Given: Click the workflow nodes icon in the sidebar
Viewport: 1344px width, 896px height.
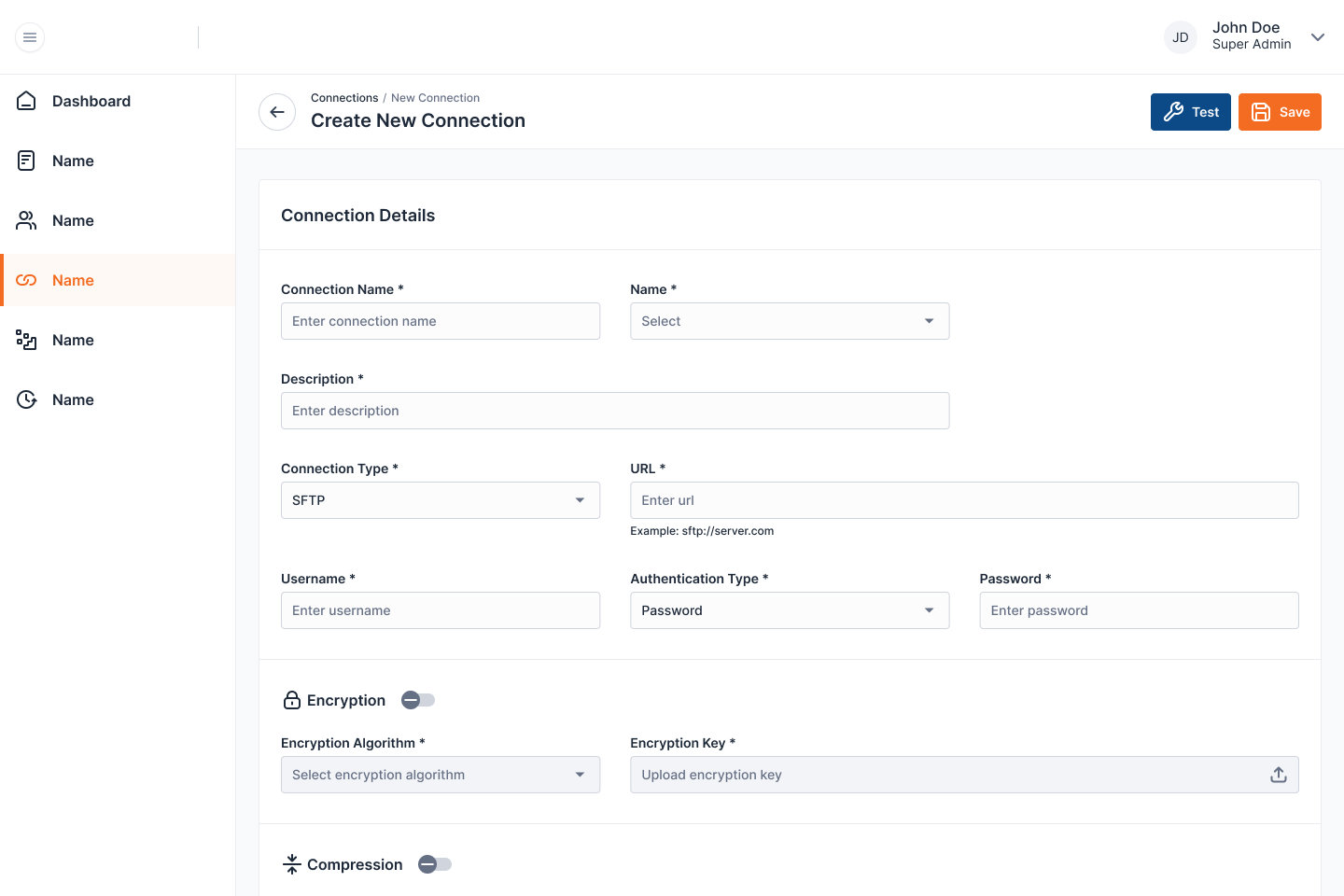Looking at the screenshot, I should (26, 340).
